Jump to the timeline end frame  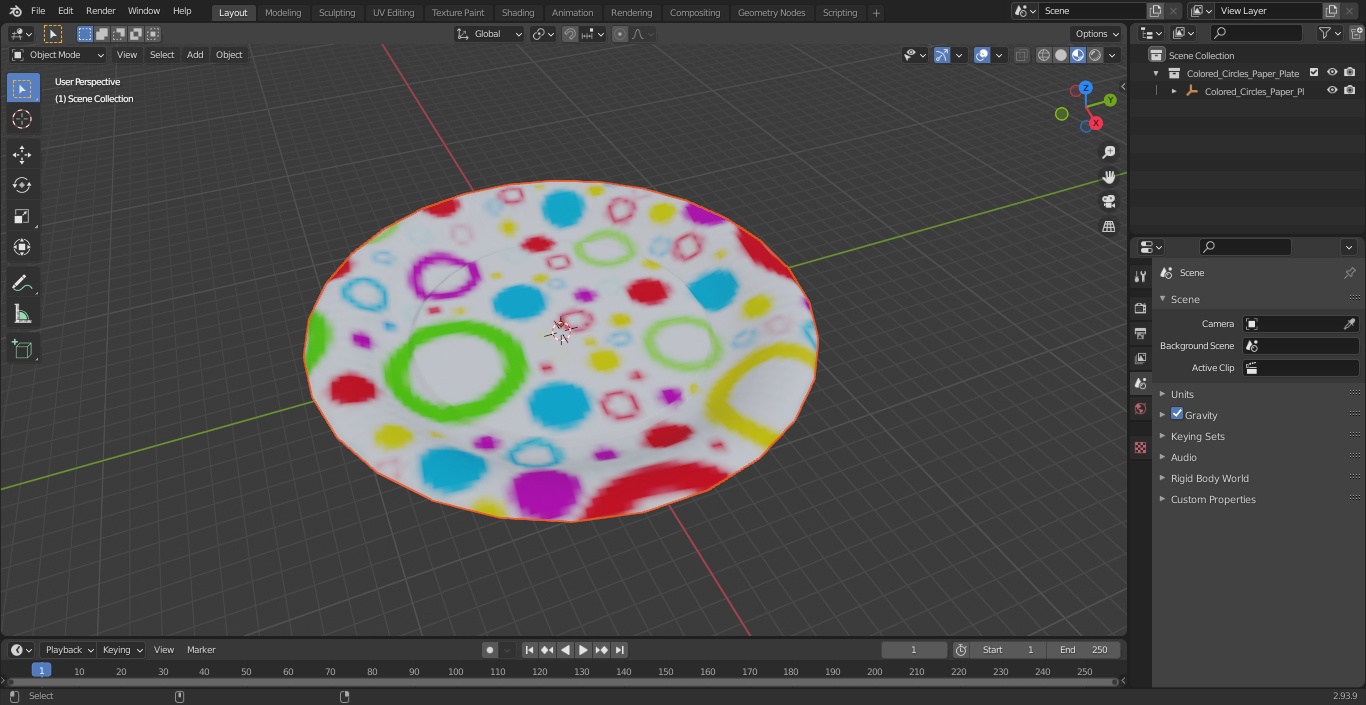620,650
